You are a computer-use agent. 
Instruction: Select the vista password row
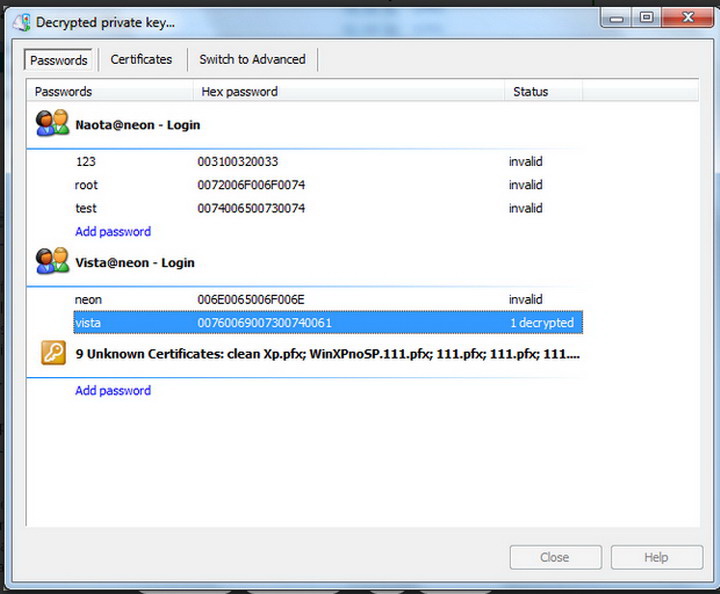328,323
